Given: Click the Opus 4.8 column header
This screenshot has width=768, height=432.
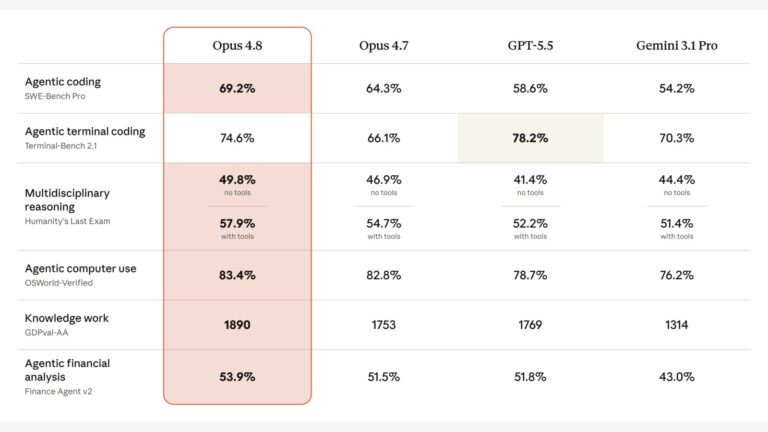Looking at the screenshot, I should click(x=237, y=46).
